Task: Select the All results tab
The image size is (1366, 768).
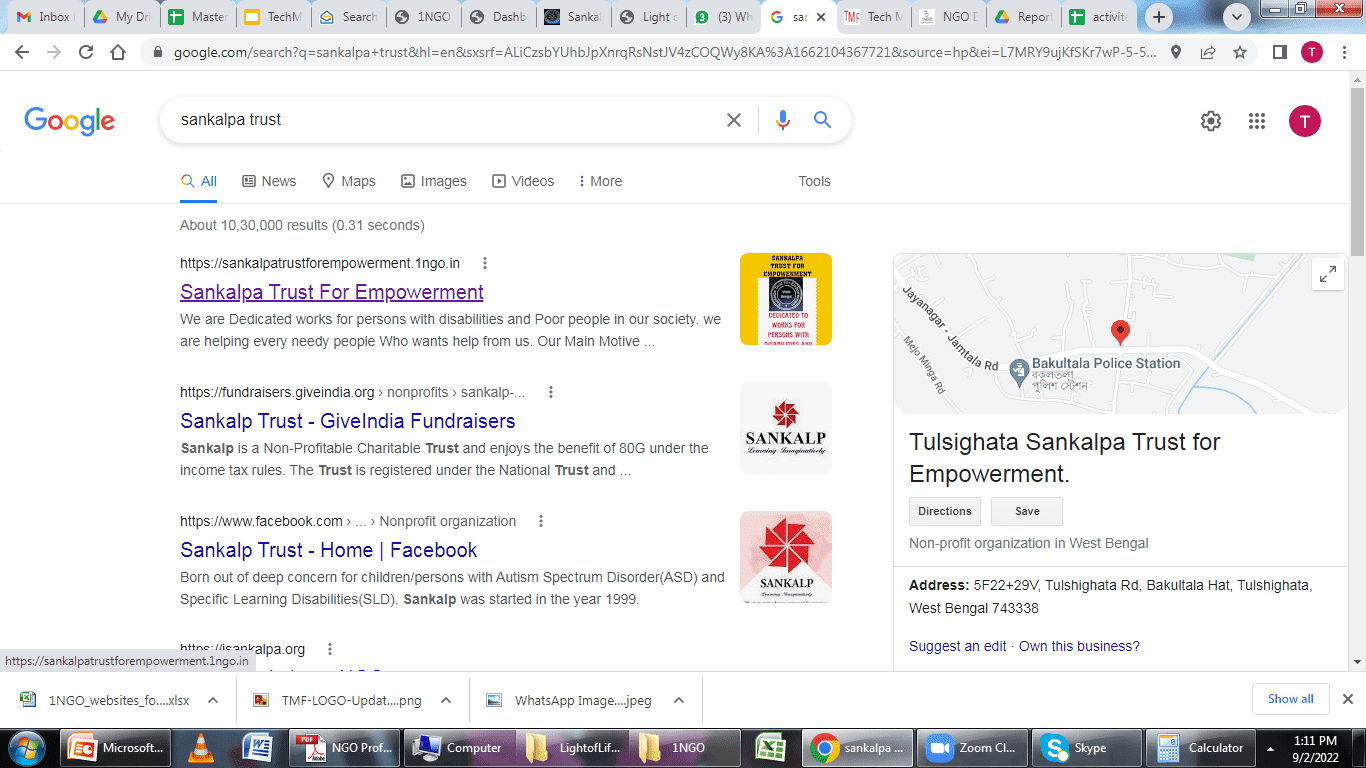Action: [199, 181]
